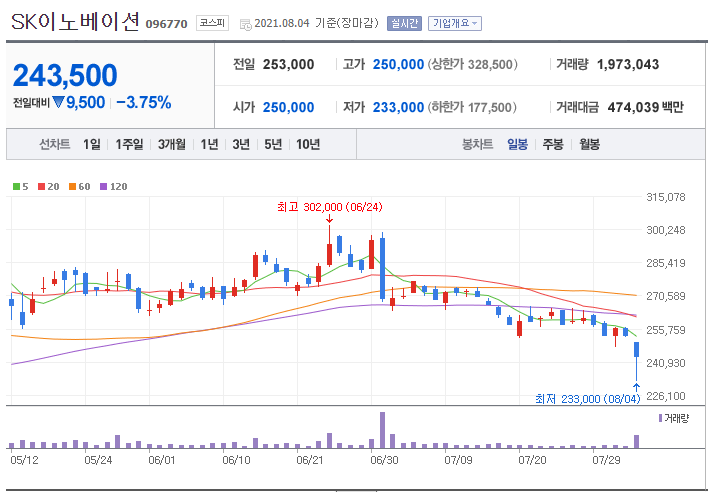Image resolution: width=708 pixels, height=492 pixels.
Task: Click the last volume bar on 08/04
Action: (x=637, y=441)
